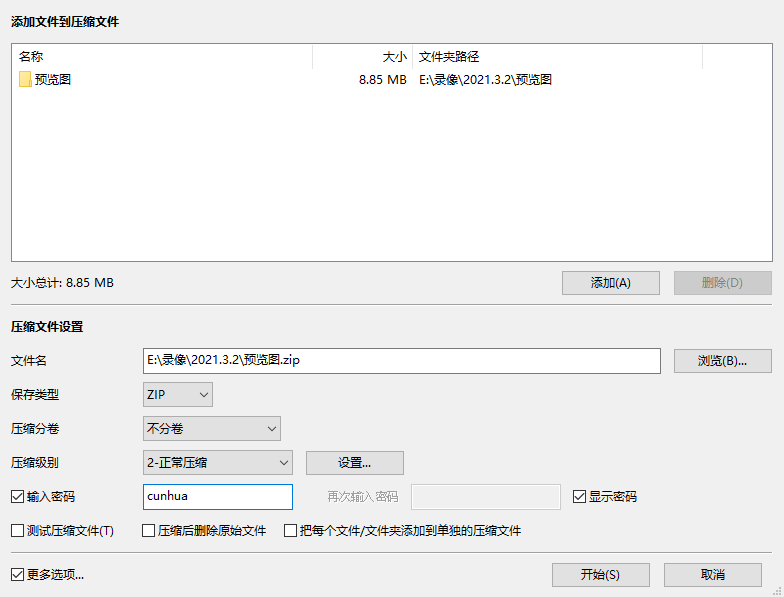Click the 名称 column header
The image size is (784, 597).
point(160,57)
